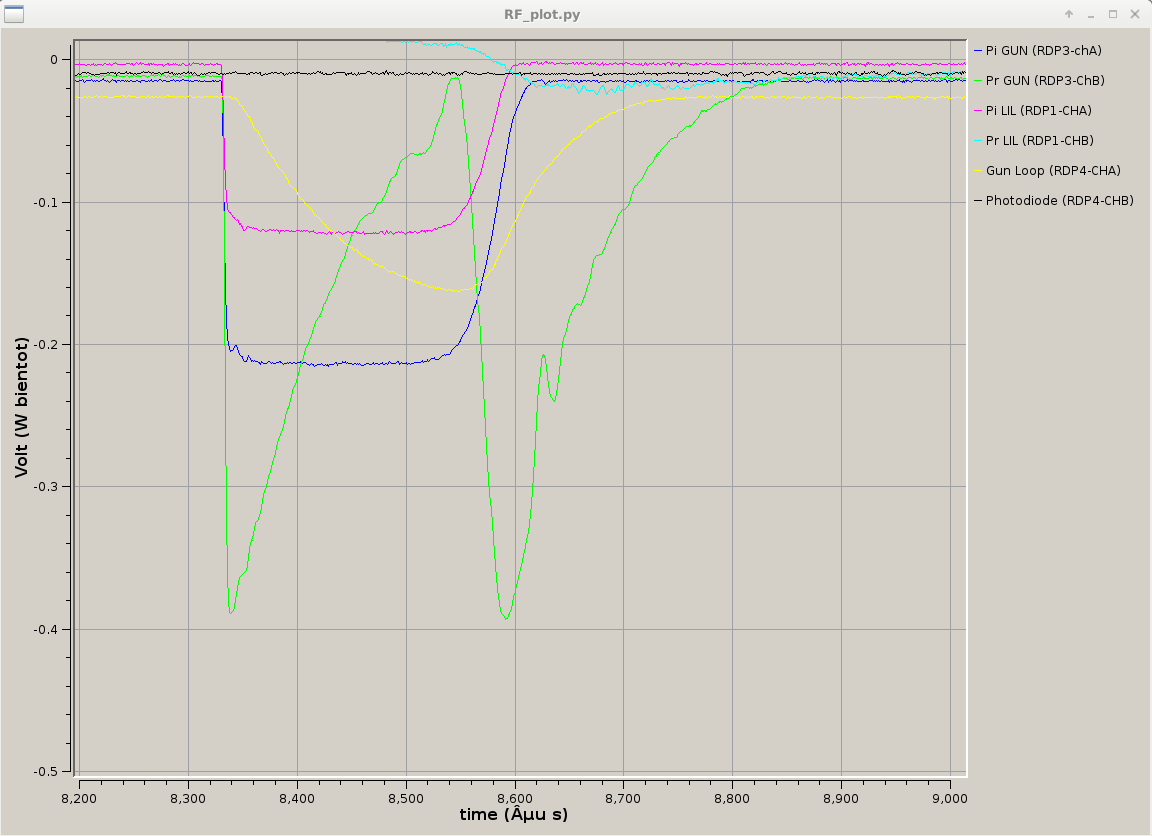Image resolution: width=1152 pixels, height=836 pixels.
Task: Click the magenta line swatch for Pi LIL
Action: tap(977, 110)
